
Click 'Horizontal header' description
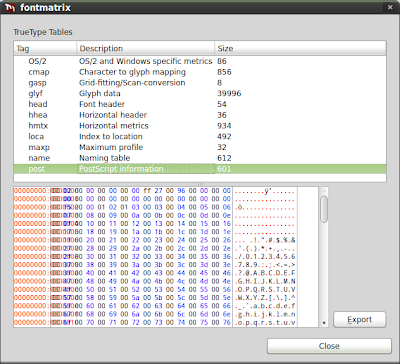113,115
